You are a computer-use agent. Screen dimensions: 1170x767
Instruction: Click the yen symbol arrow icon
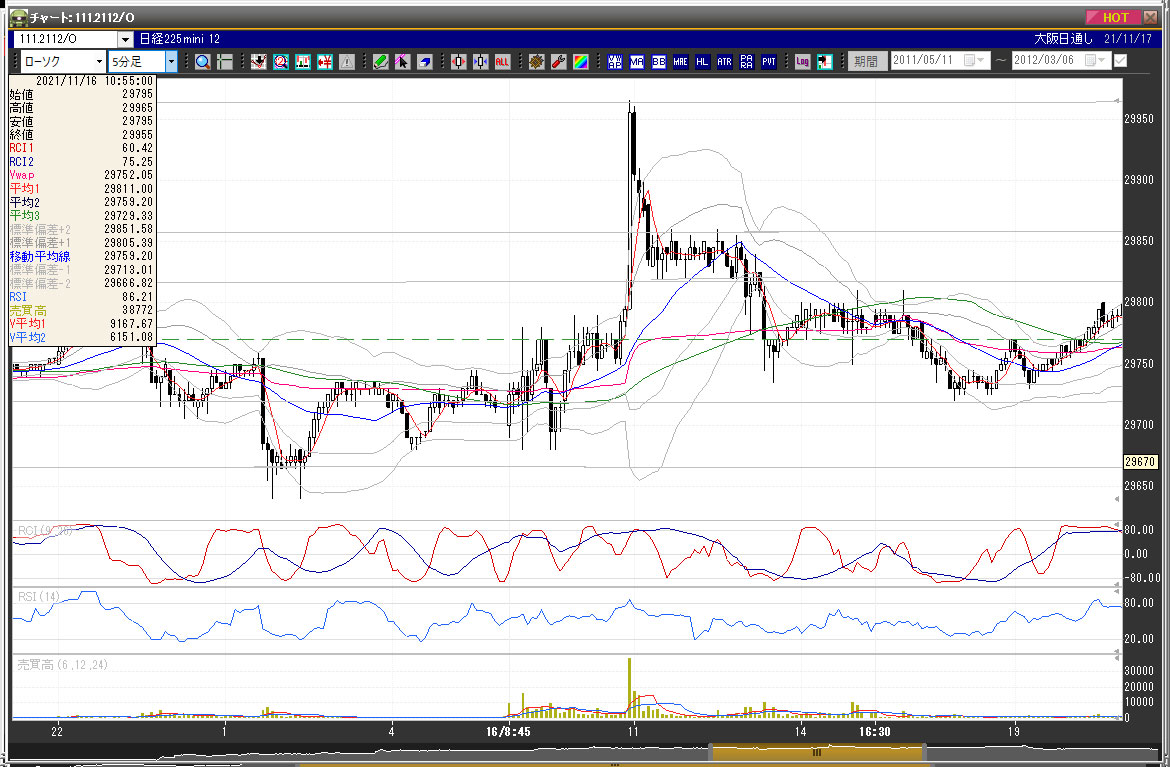pyautogui.click(x=325, y=62)
